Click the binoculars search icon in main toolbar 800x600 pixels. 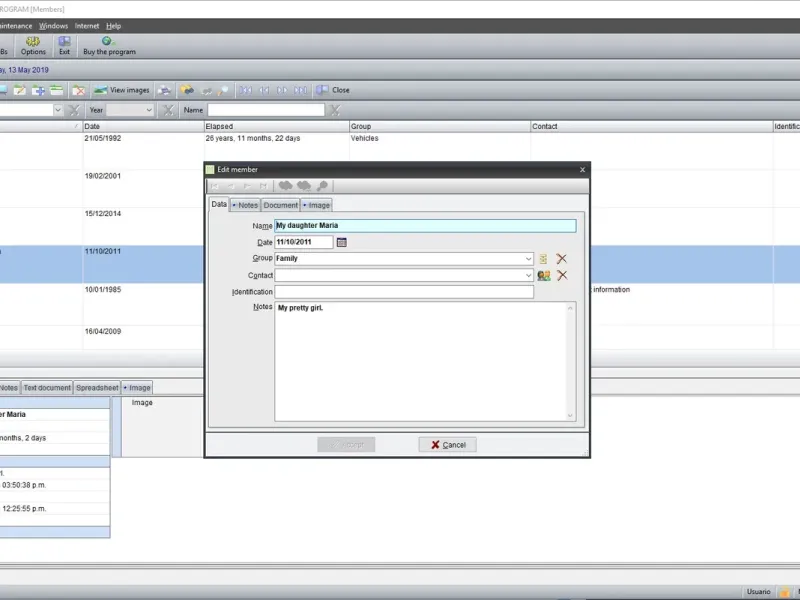click(x=187, y=90)
